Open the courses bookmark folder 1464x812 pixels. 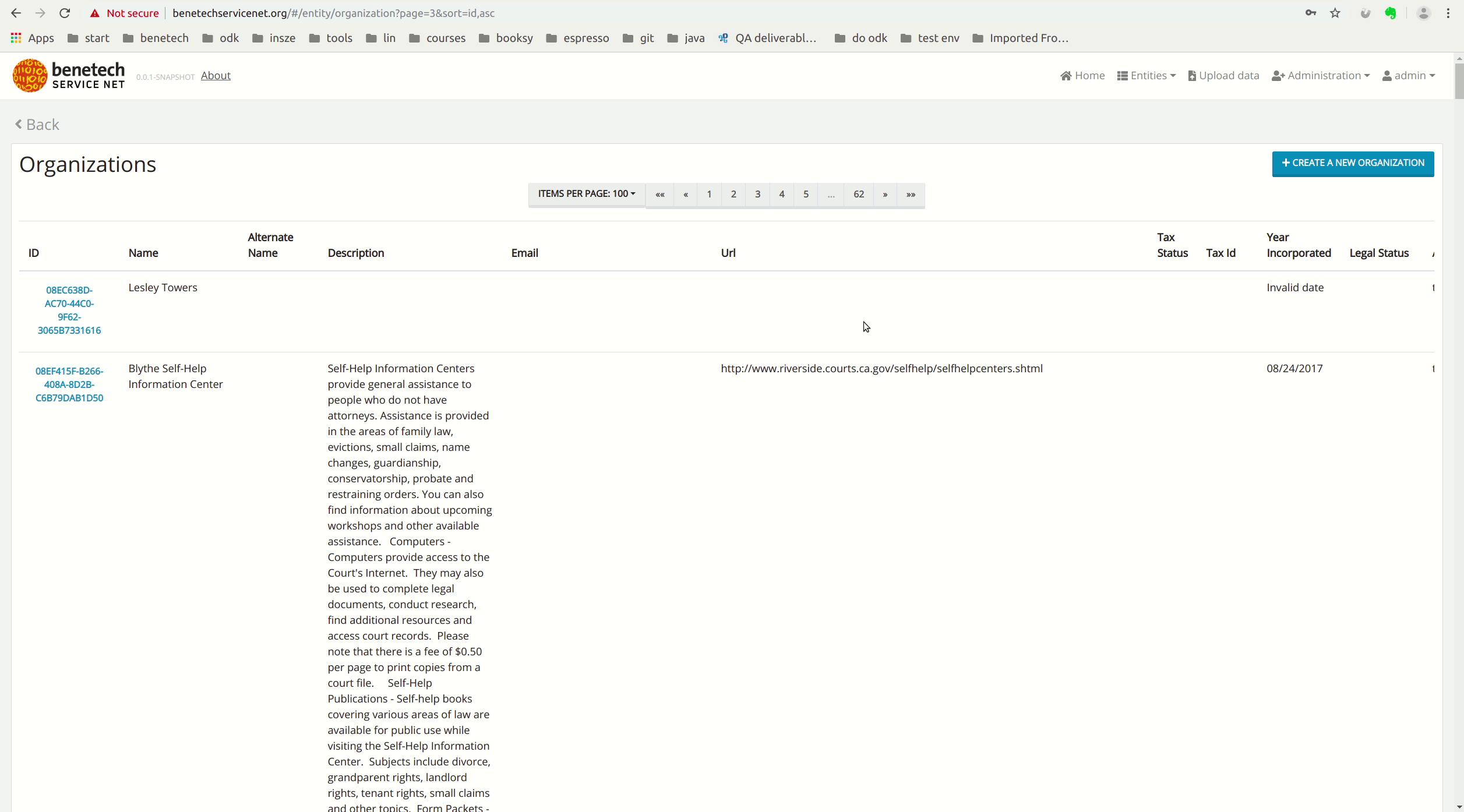coord(436,38)
